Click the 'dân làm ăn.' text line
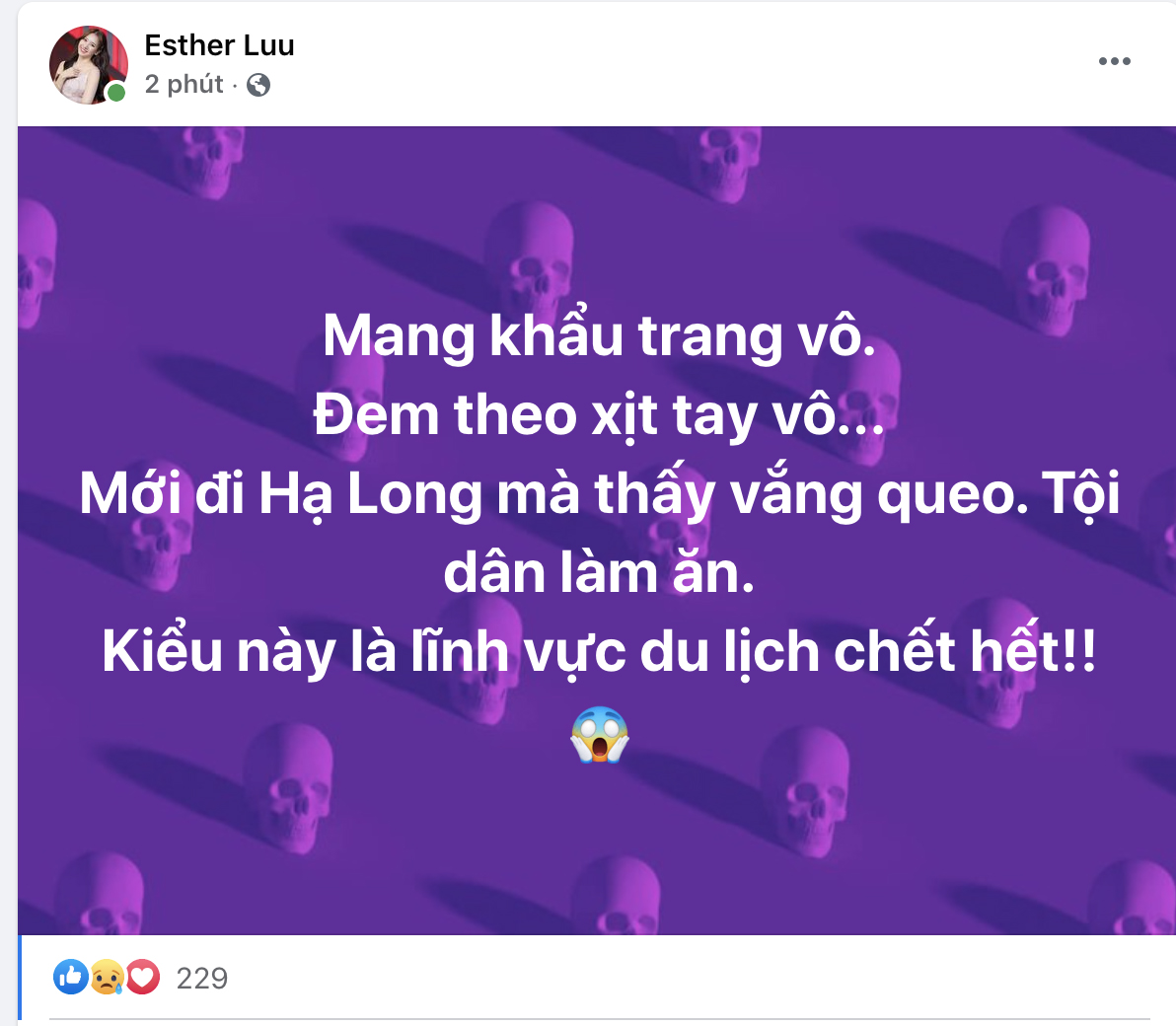The height and width of the screenshot is (1026, 1176). [599, 573]
